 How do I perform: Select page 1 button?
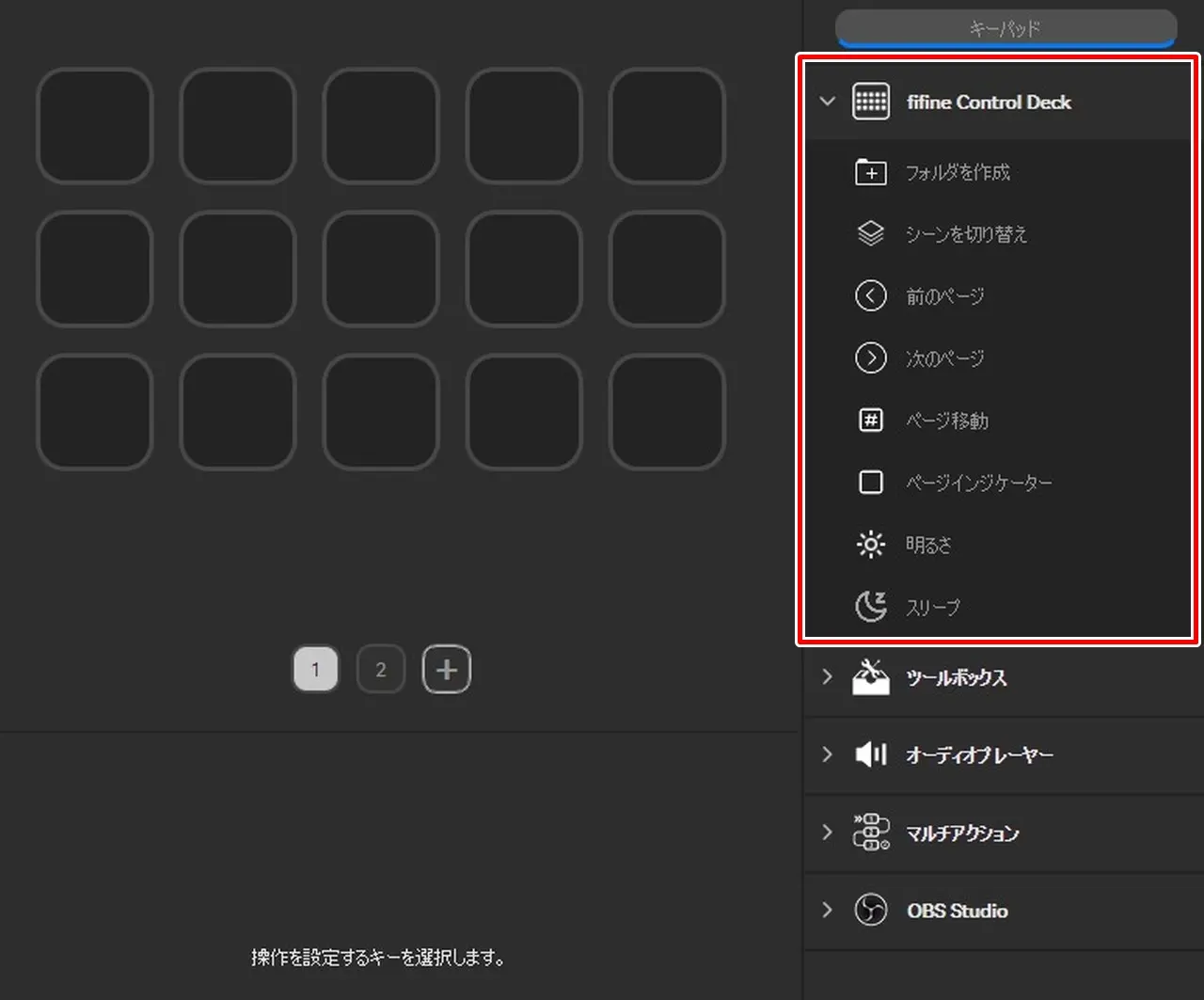[x=315, y=670]
